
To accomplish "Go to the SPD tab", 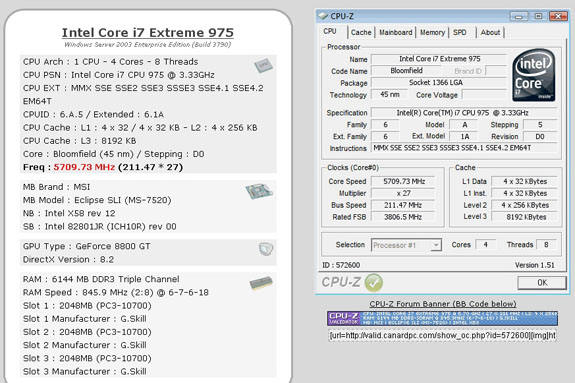I will point(459,32).
